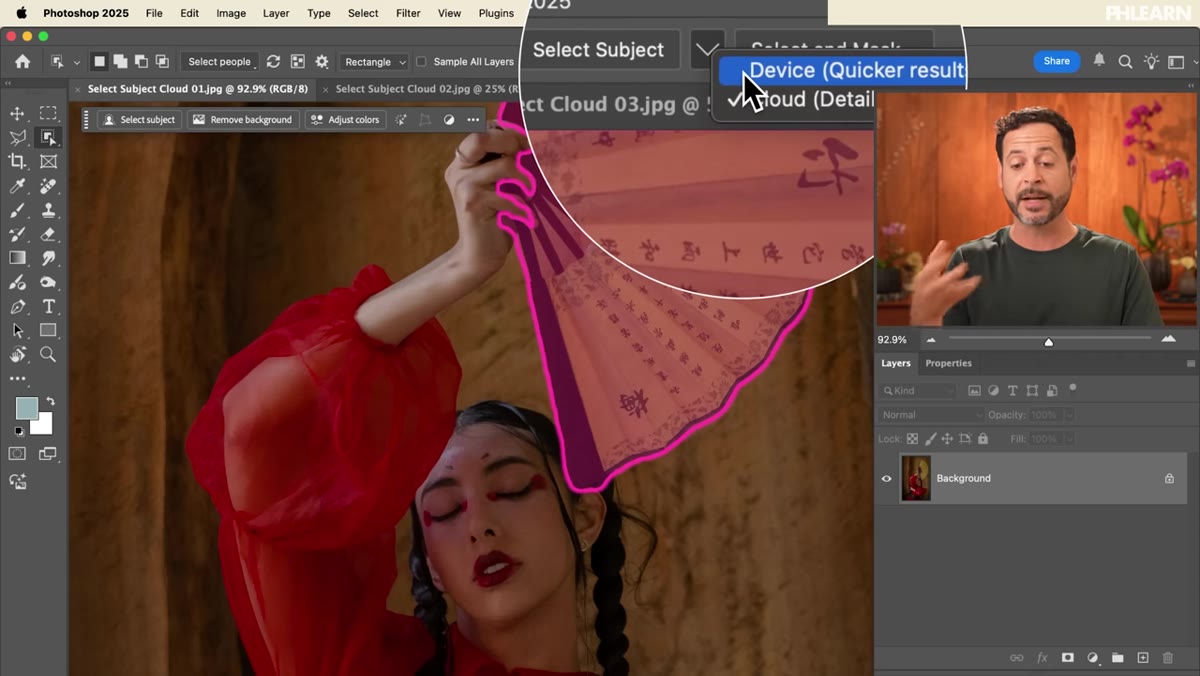1200x676 pixels.
Task: Open the Layers panel options menu
Action: [x=1190, y=363]
